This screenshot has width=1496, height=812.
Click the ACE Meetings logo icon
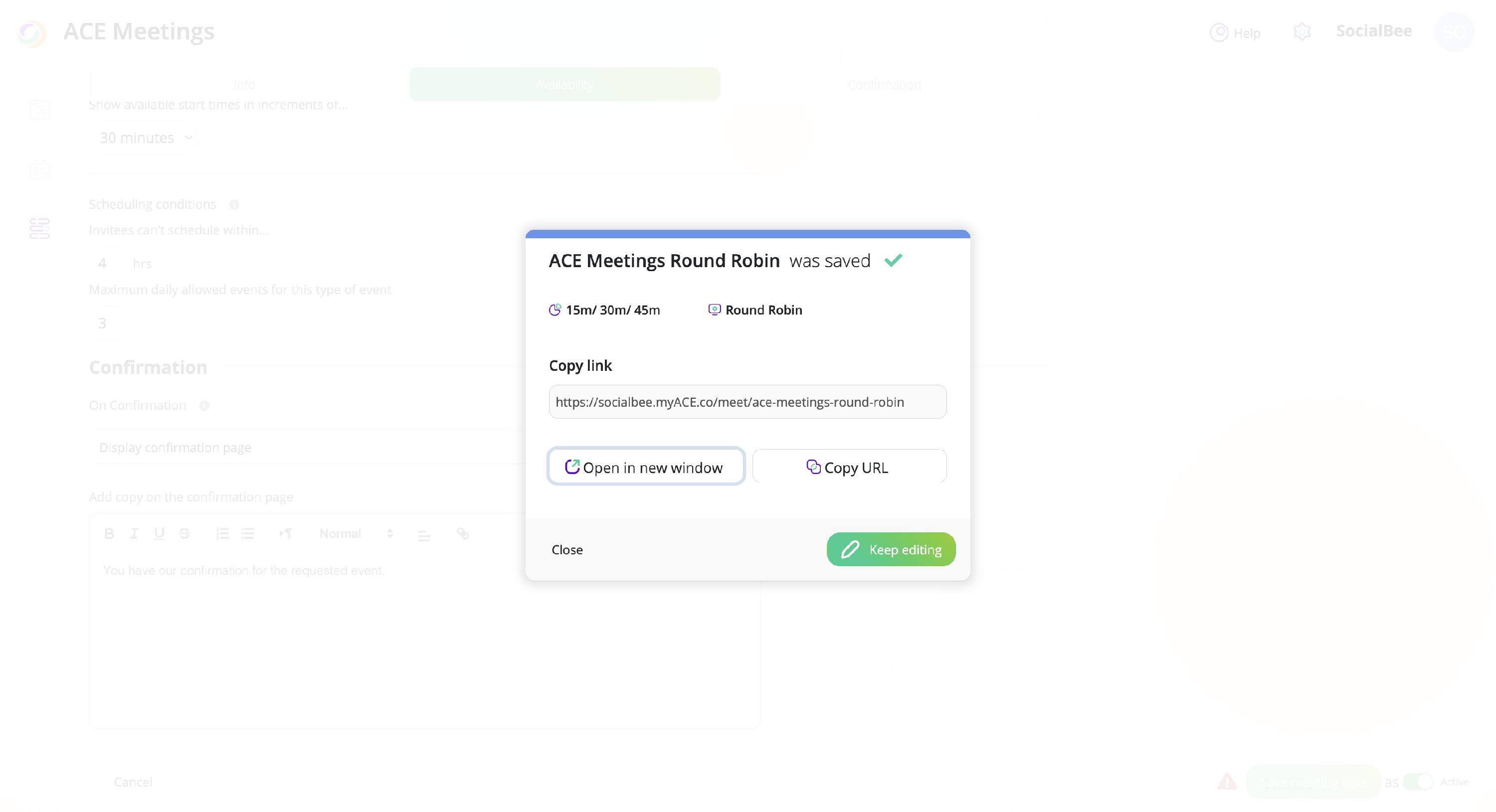tap(32, 33)
